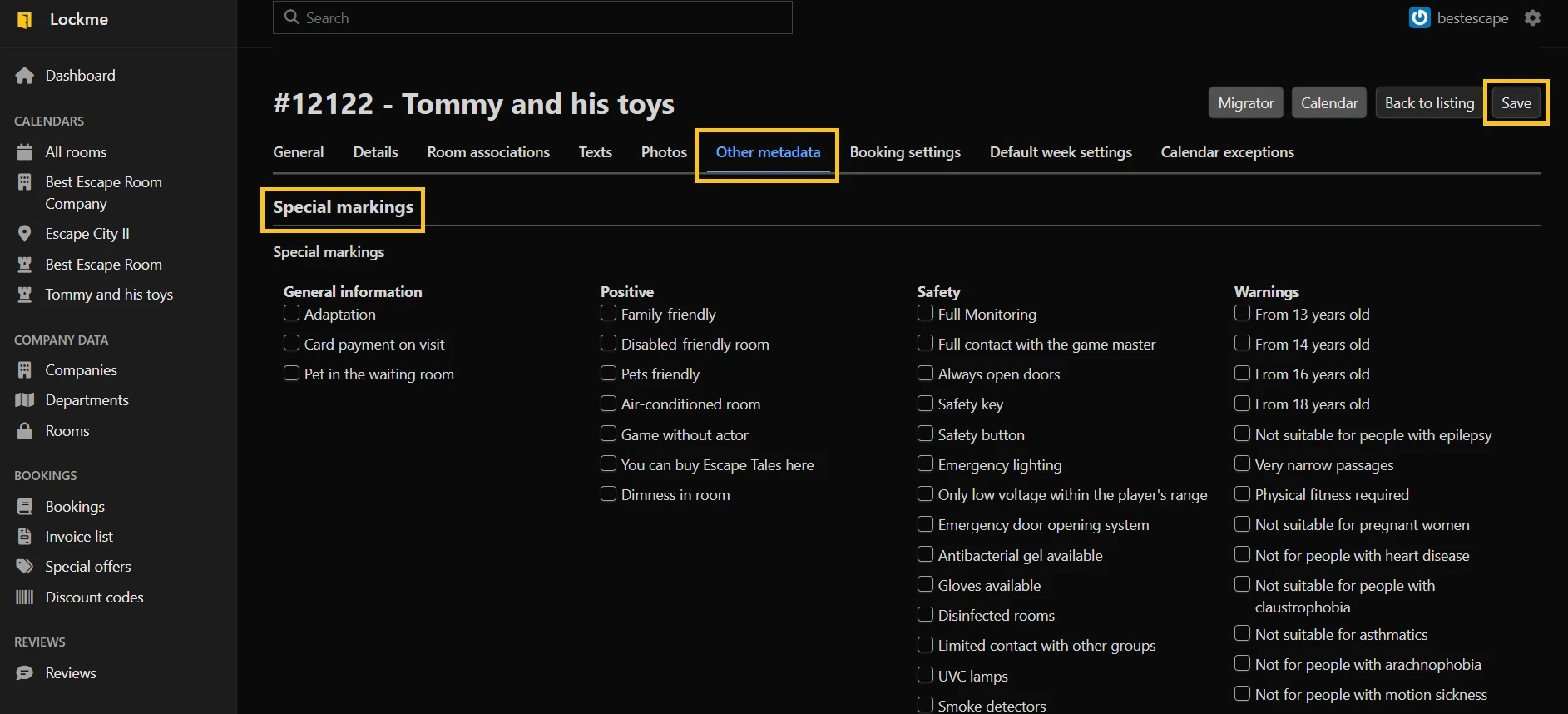Click the Departments map icon
The width and height of the screenshot is (1568, 714).
click(25, 400)
